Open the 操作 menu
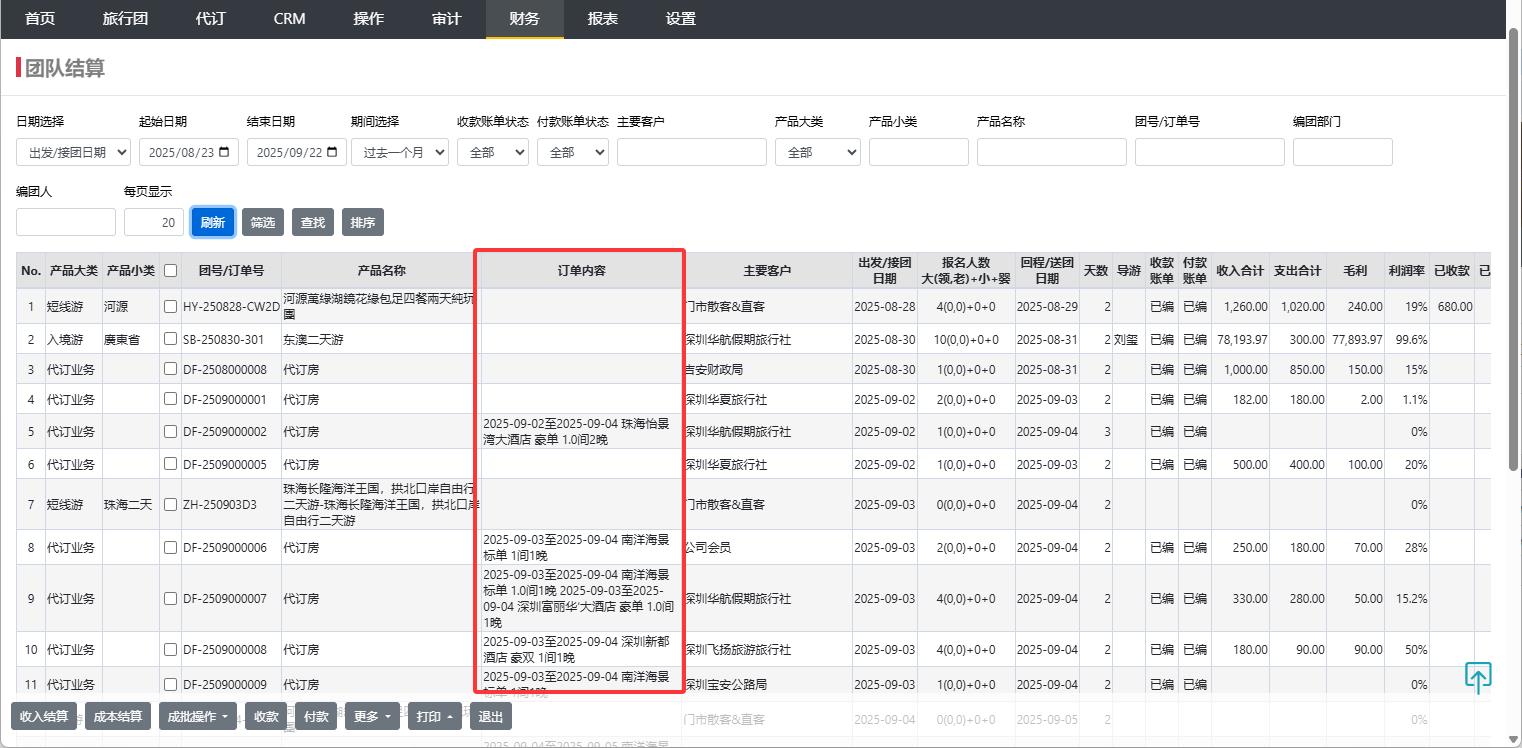The width and height of the screenshot is (1522, 748). [x=368, y=19]
